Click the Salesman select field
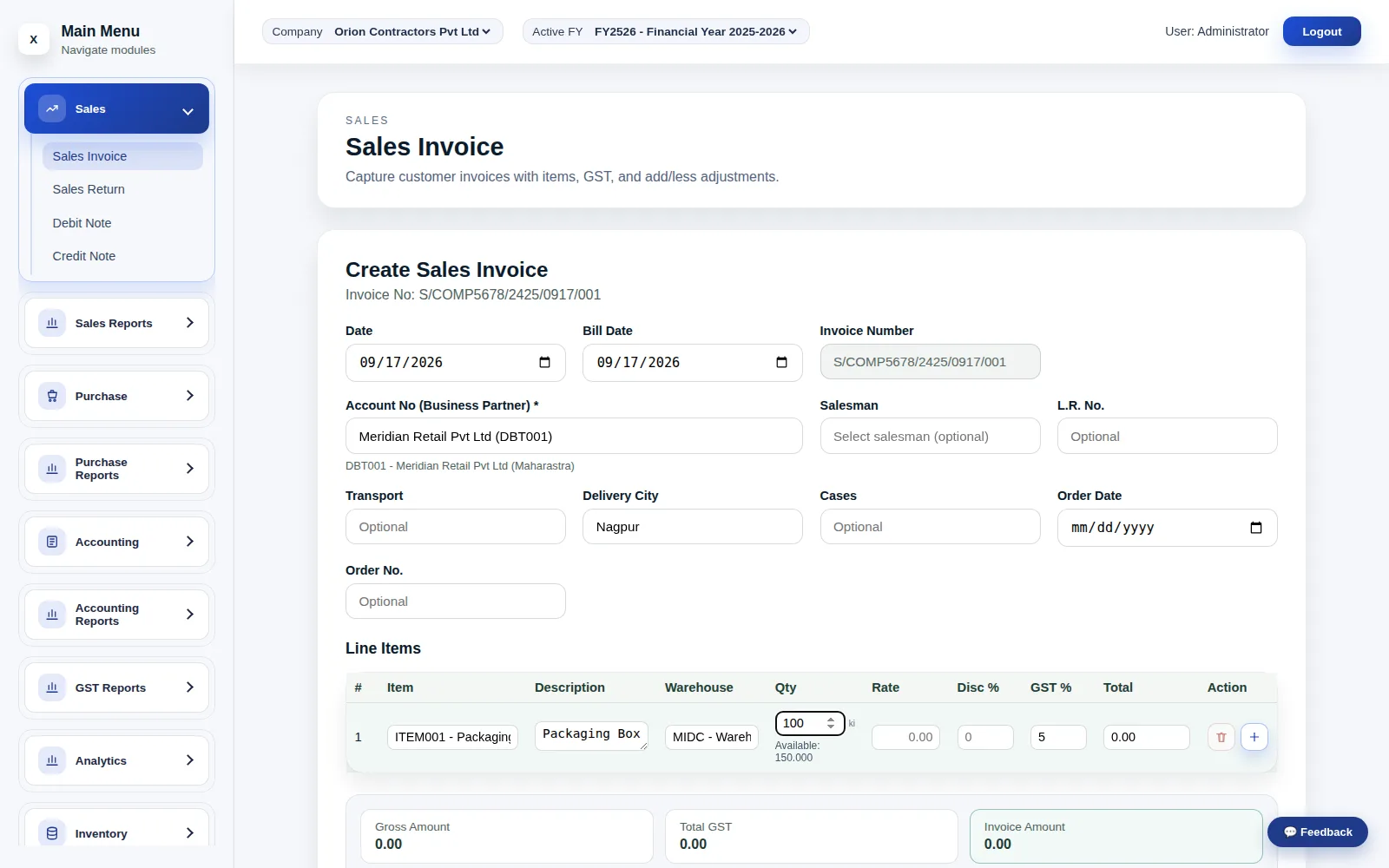 930,436
